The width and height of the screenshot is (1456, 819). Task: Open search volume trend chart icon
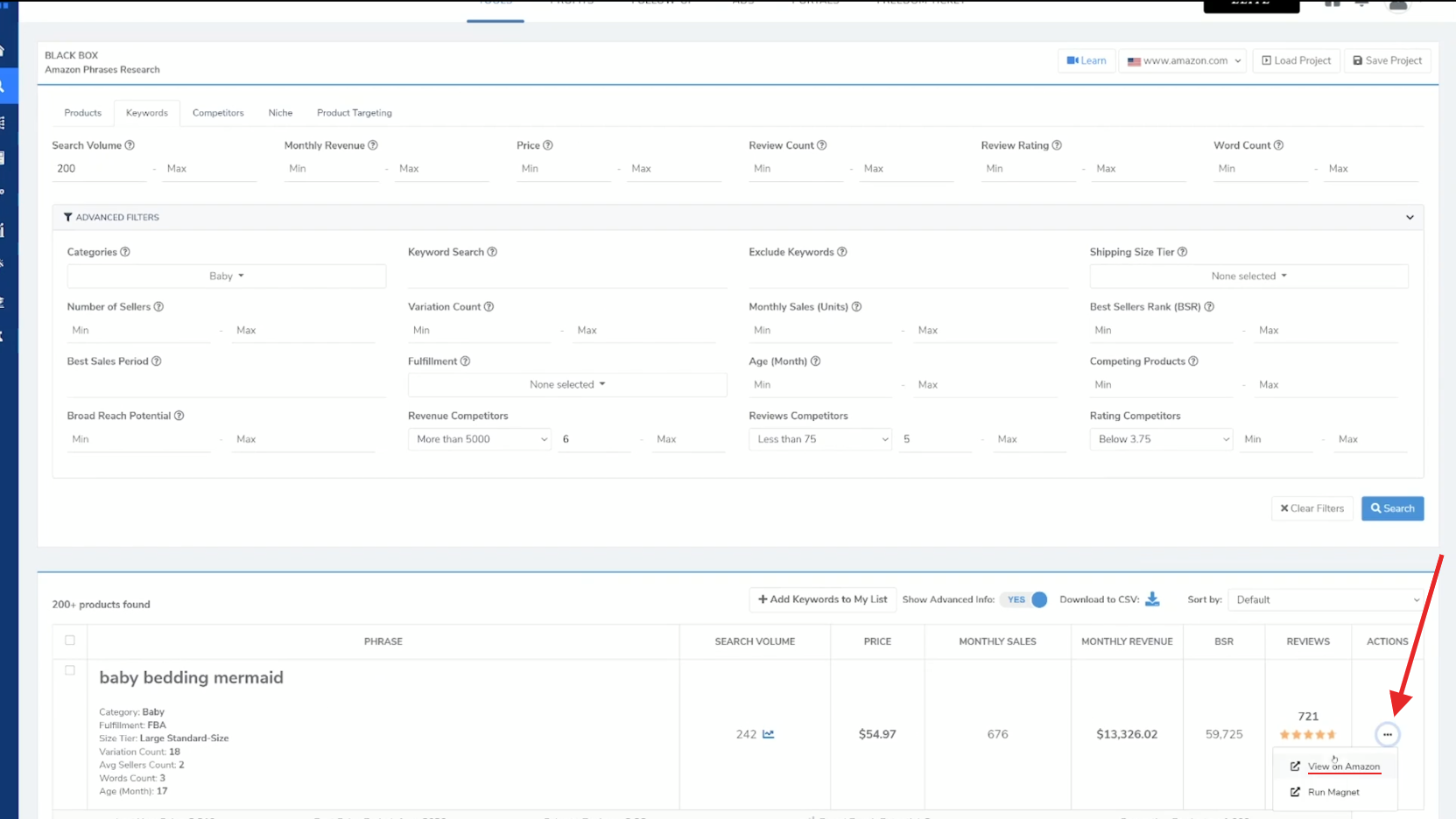pos(768,734)
